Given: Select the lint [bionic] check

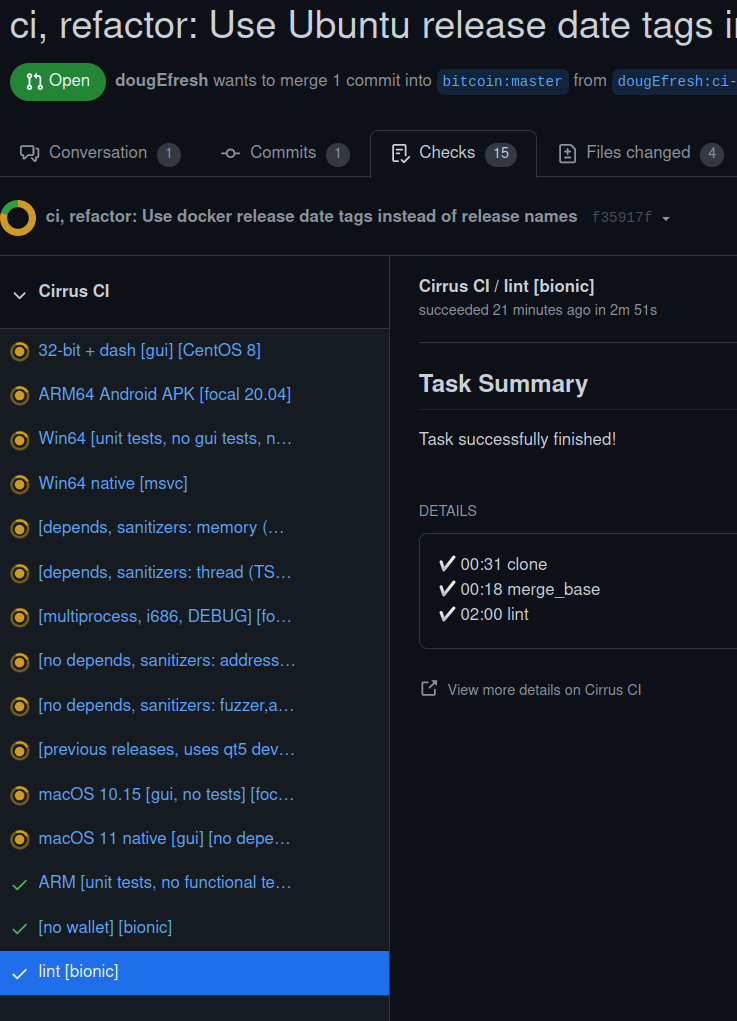Looking at the screenshot, I should point(194,973).
